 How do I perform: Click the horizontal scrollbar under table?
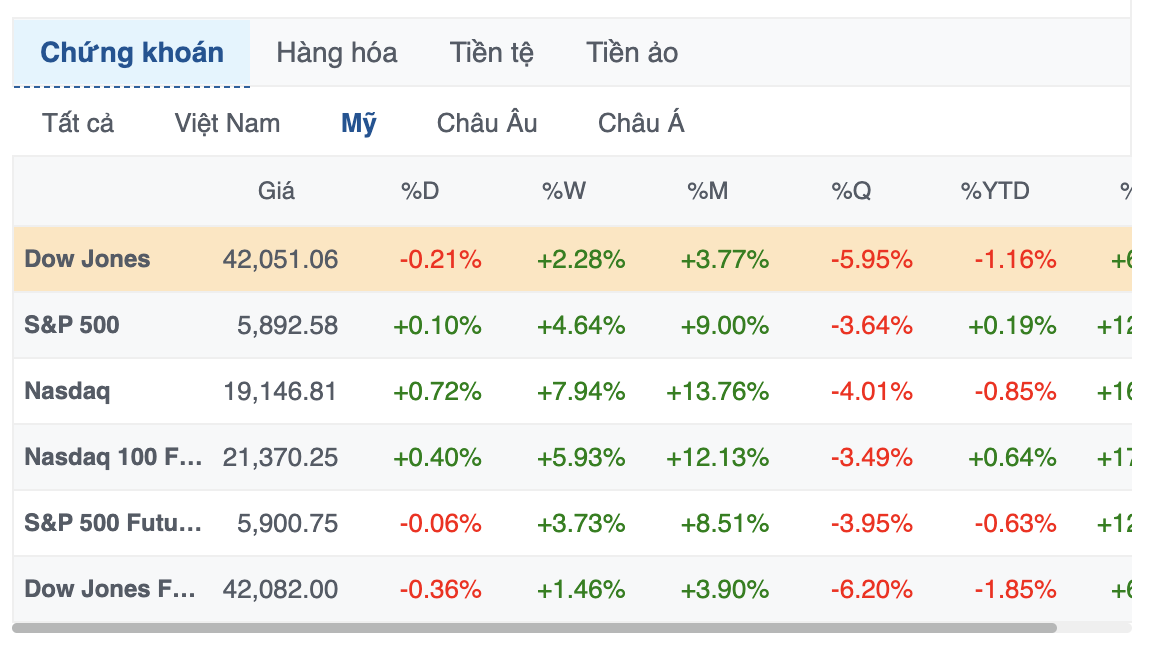pos(534,629)
